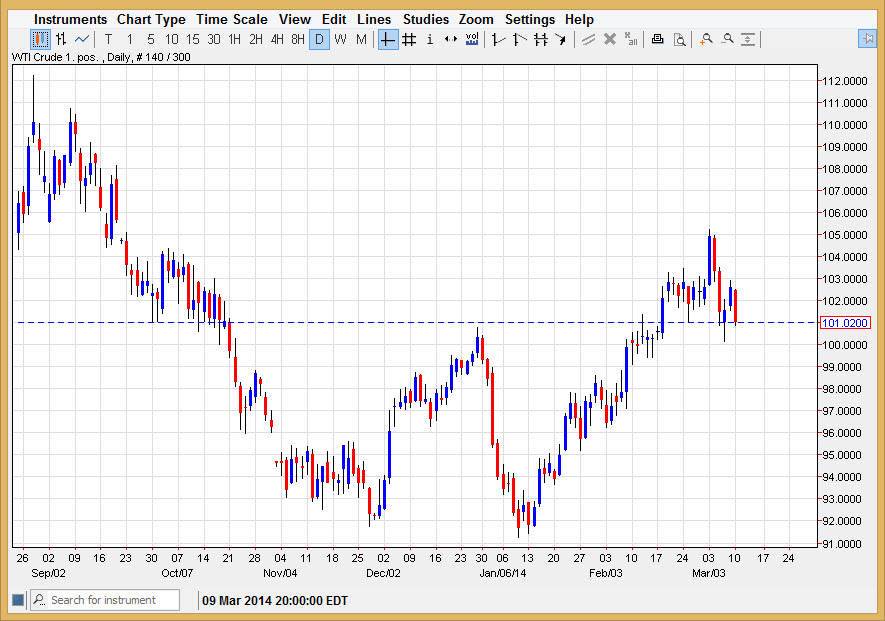This screenshot has width=885, height=621.
Task: Open the Instruments menu
Action: [70, 19]
